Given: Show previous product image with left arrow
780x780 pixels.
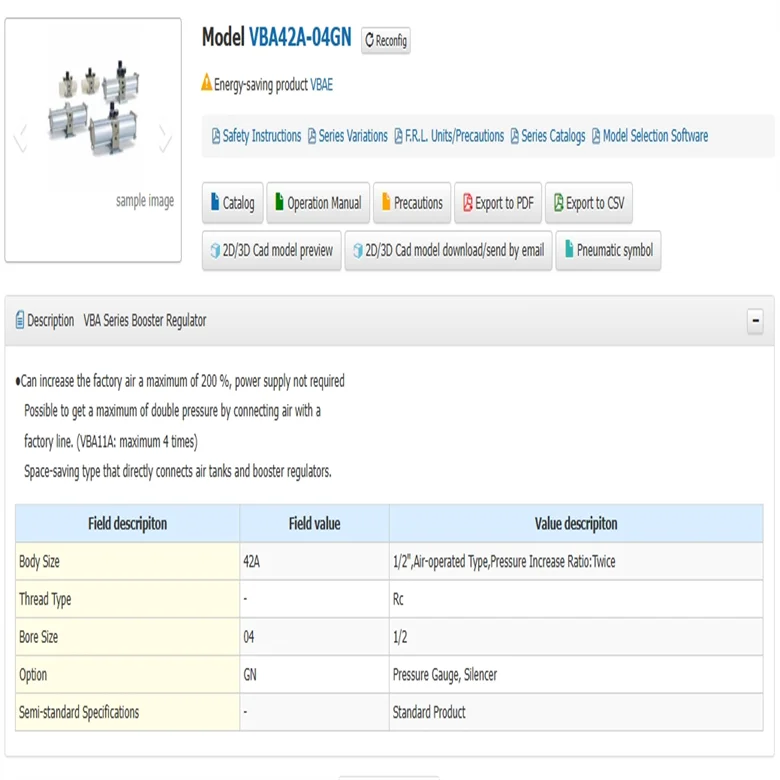Looking at the screenshot, I should pyautogui.click(x=20, y=141).
